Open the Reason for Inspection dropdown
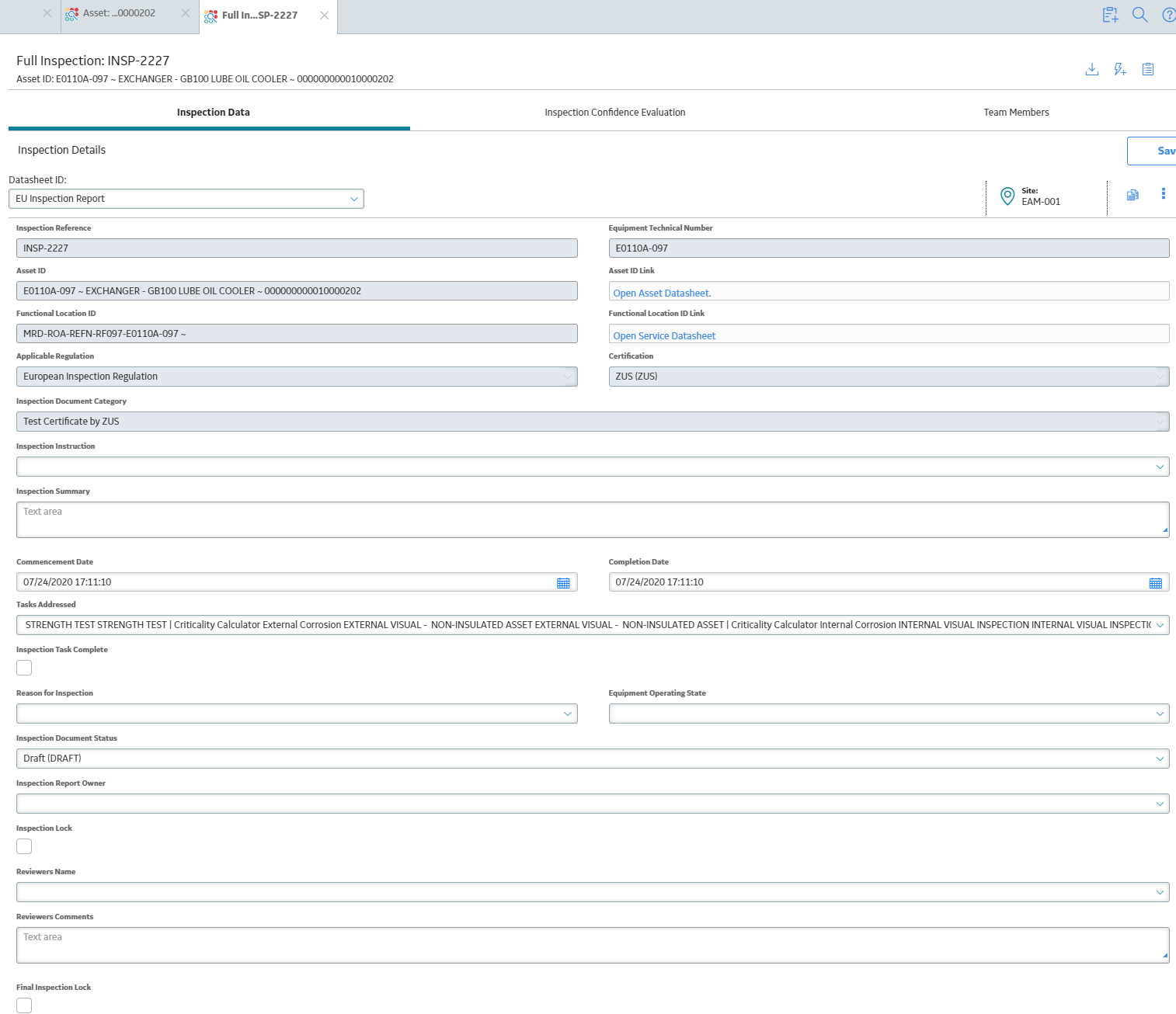This screenshot has width=1176, height=1014. point(297,714)
